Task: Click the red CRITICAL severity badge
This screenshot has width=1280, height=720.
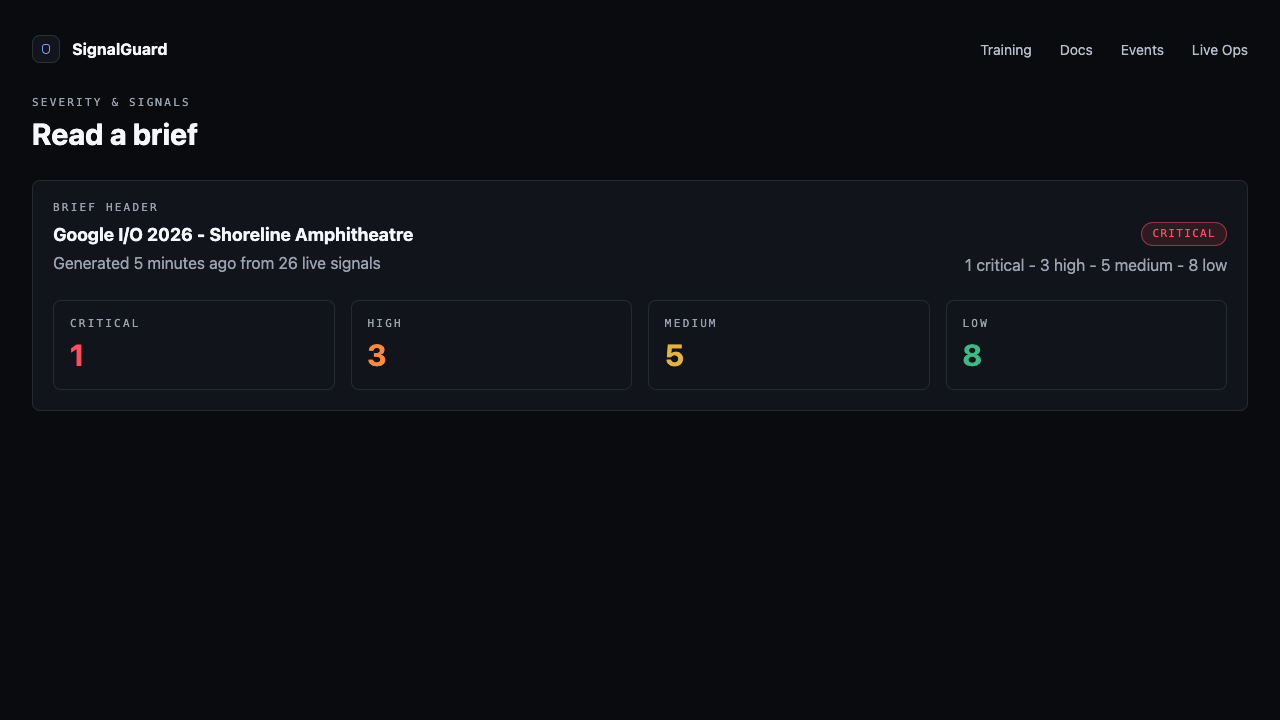Action: pyautogui.click(x=1184, y=233)
